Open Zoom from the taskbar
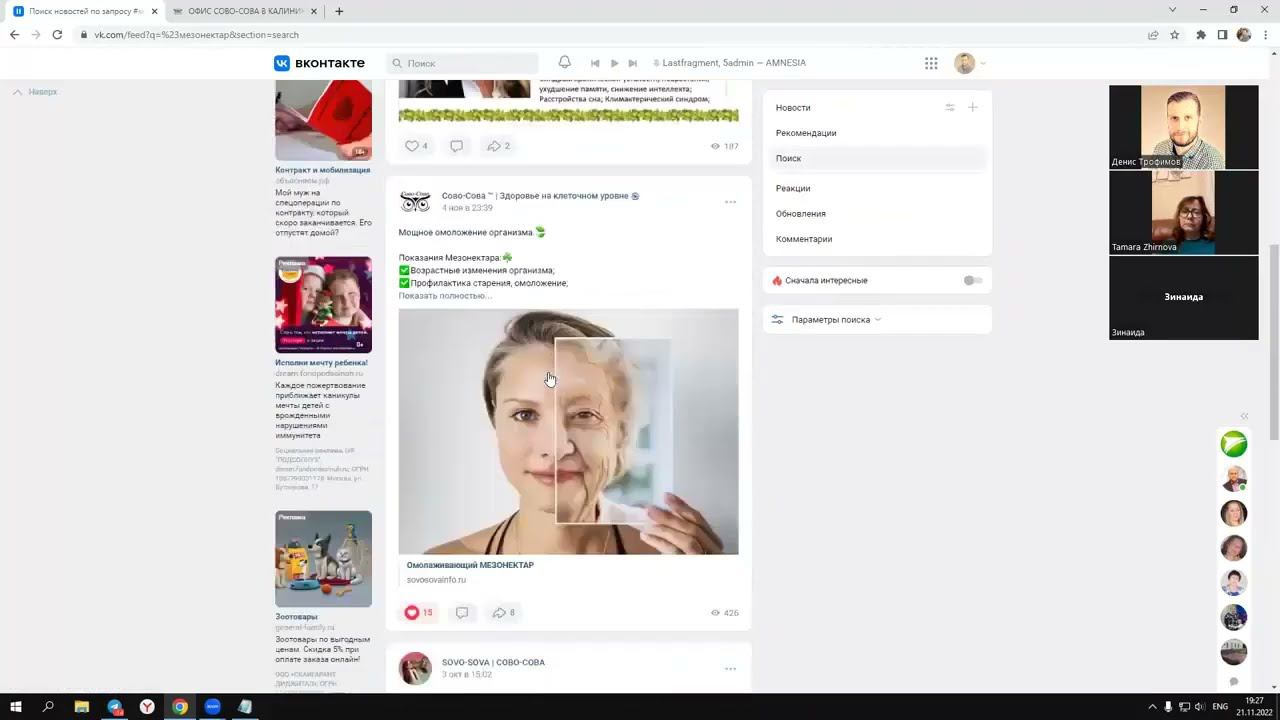 click(212, 707)
